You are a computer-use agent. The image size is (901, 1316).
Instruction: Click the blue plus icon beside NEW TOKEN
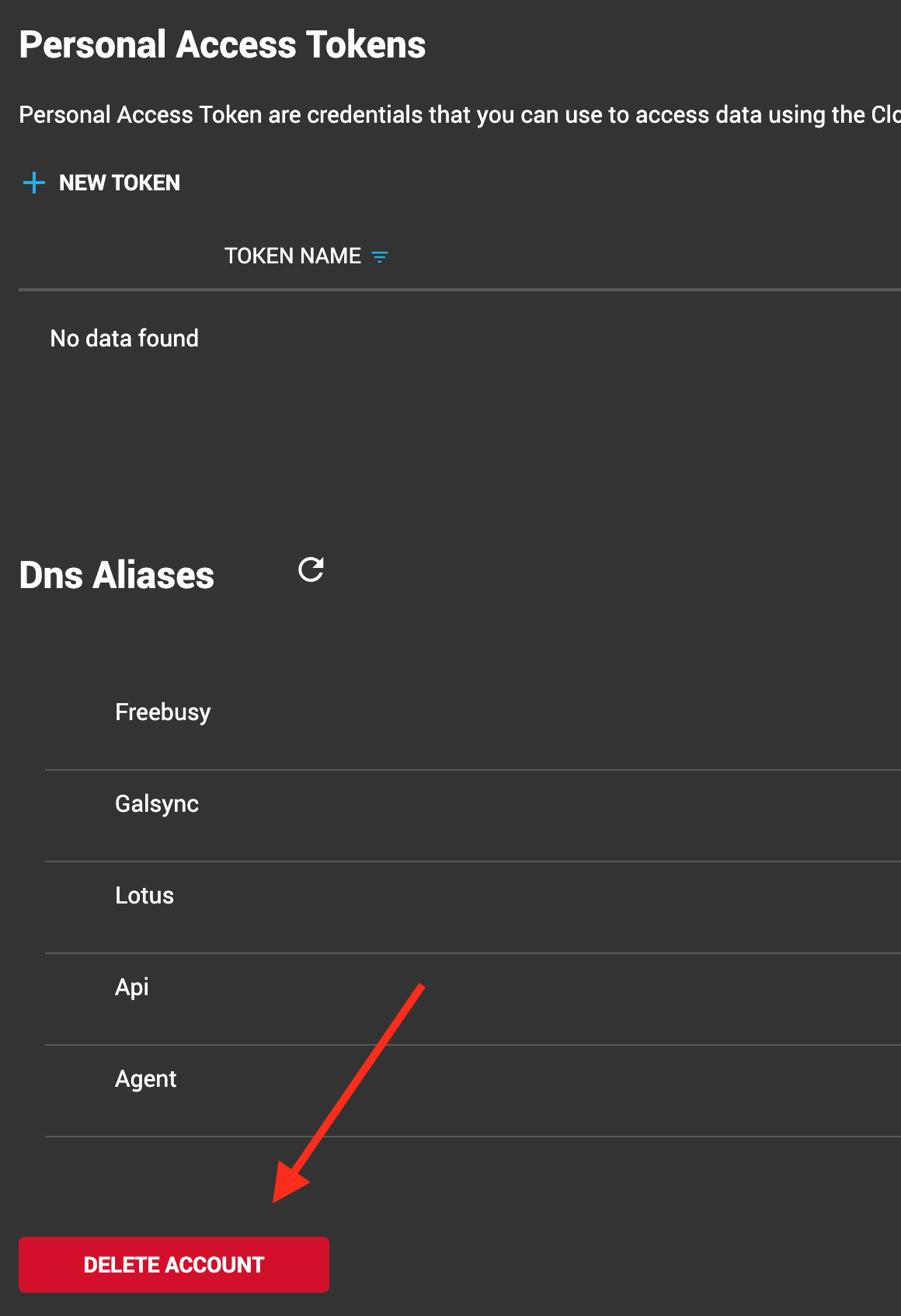pos(34,183)
